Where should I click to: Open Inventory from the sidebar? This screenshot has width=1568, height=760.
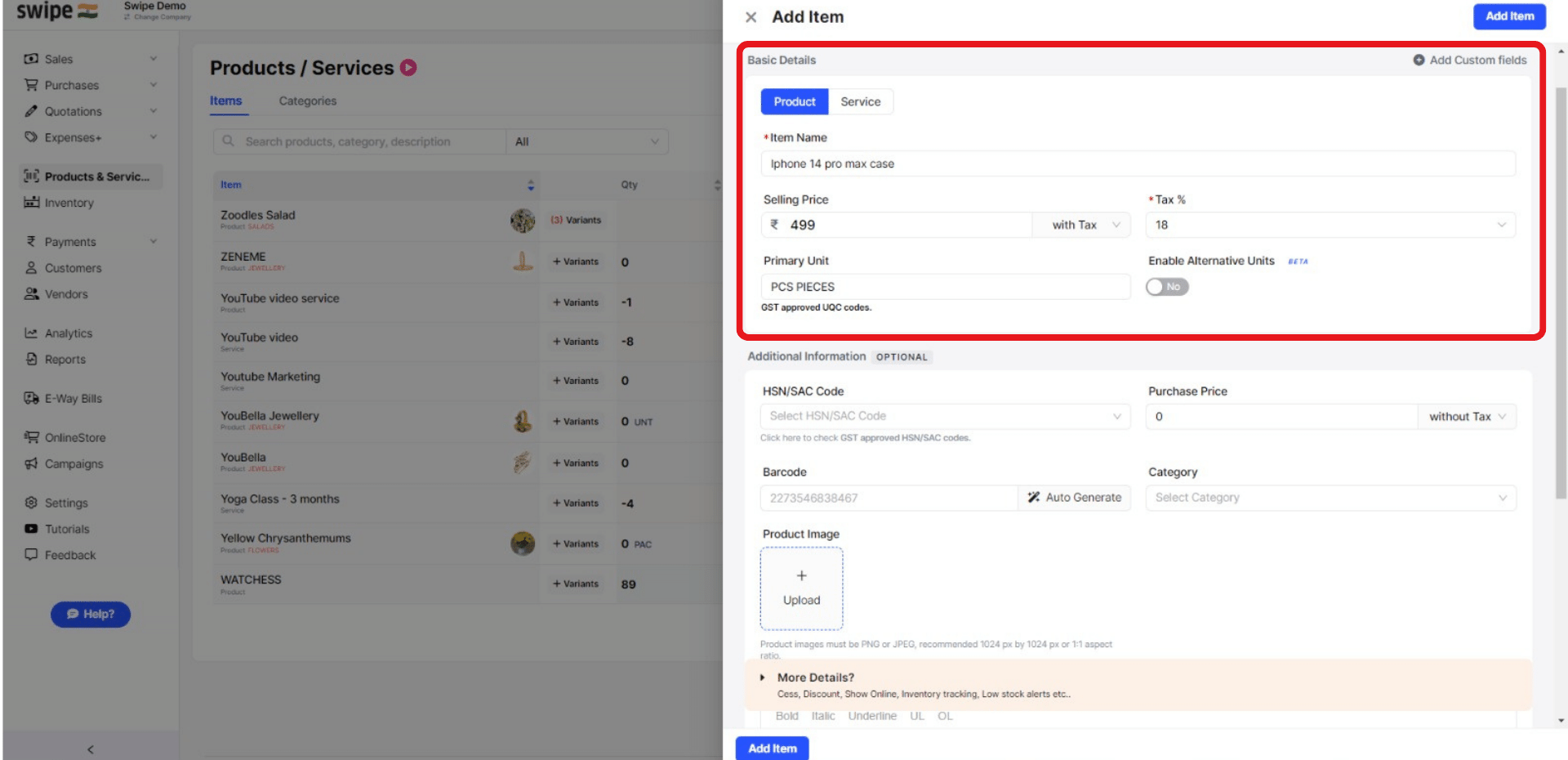[69, 203]
